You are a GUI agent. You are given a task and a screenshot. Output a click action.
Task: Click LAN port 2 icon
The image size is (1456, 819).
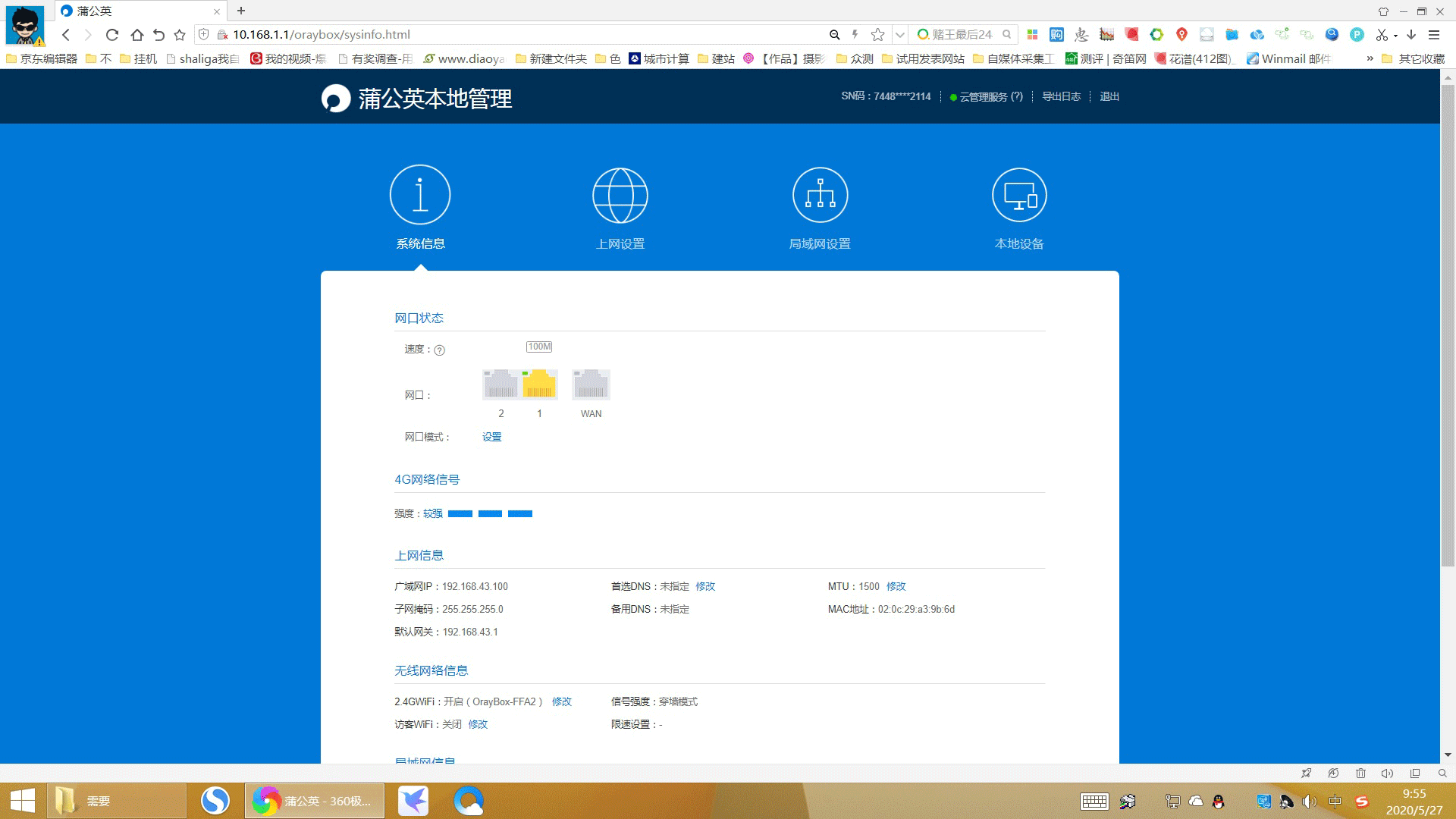tap(500, 384)
